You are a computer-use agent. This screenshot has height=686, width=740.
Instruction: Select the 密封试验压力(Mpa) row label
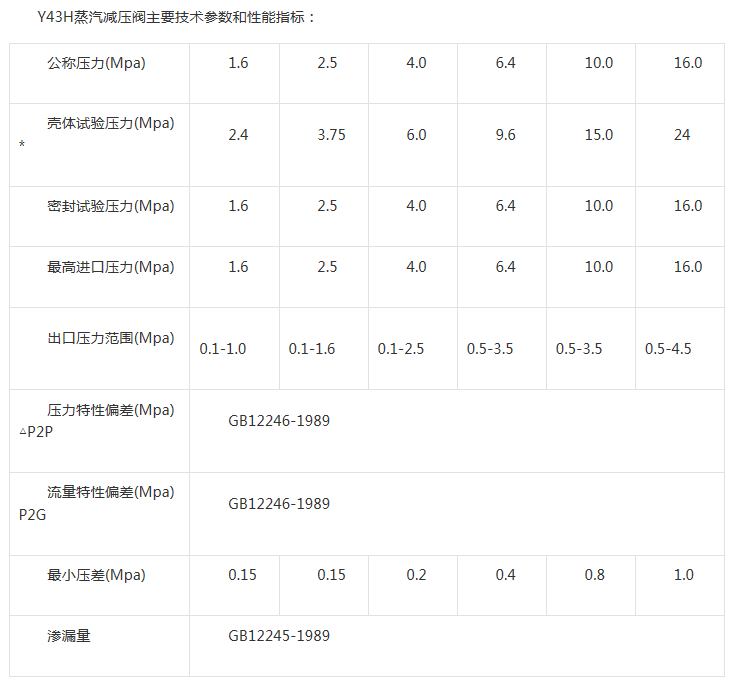[x=110, y=206]
